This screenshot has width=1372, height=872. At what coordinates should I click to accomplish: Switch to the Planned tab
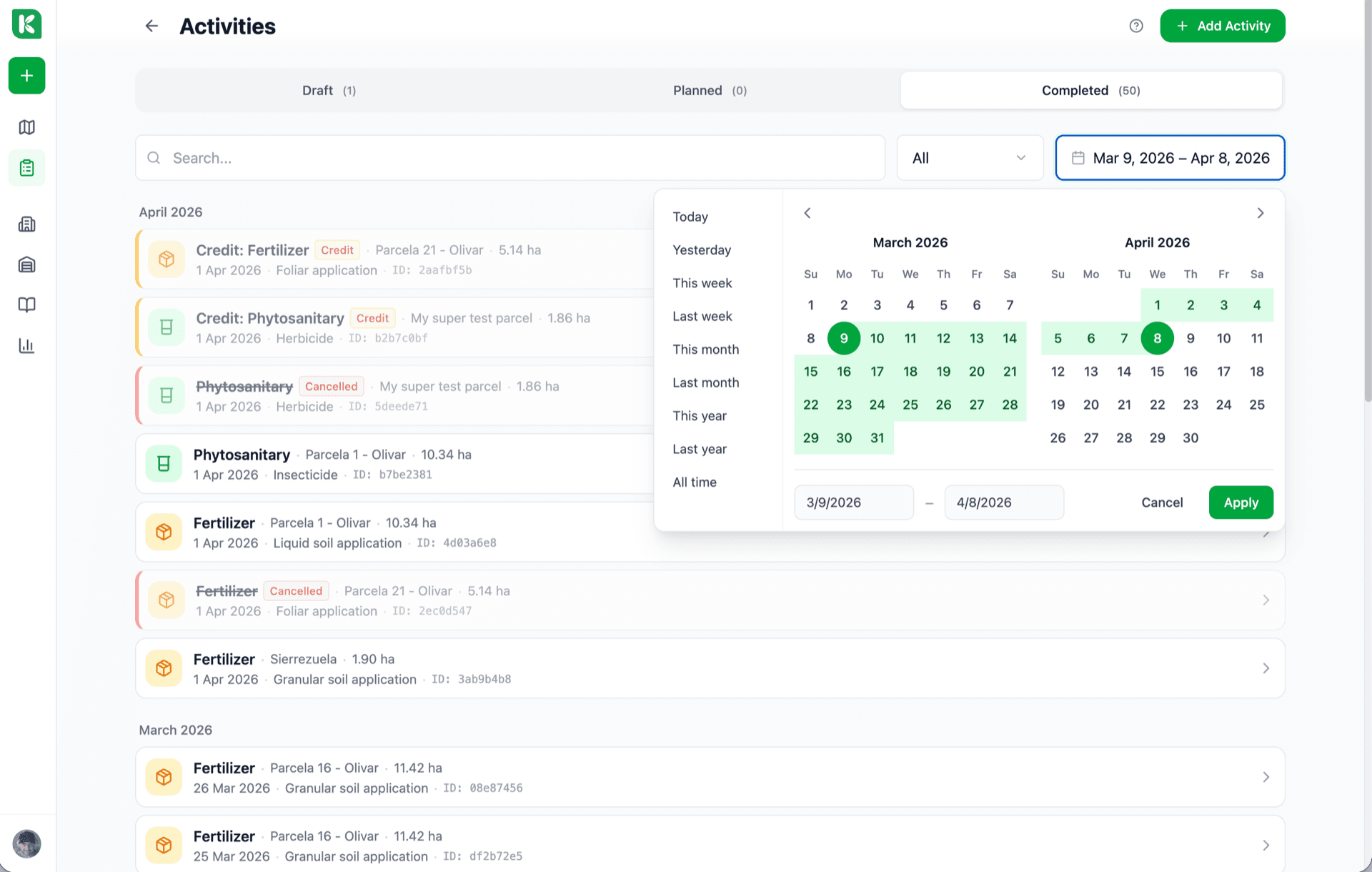coord(709,90)
